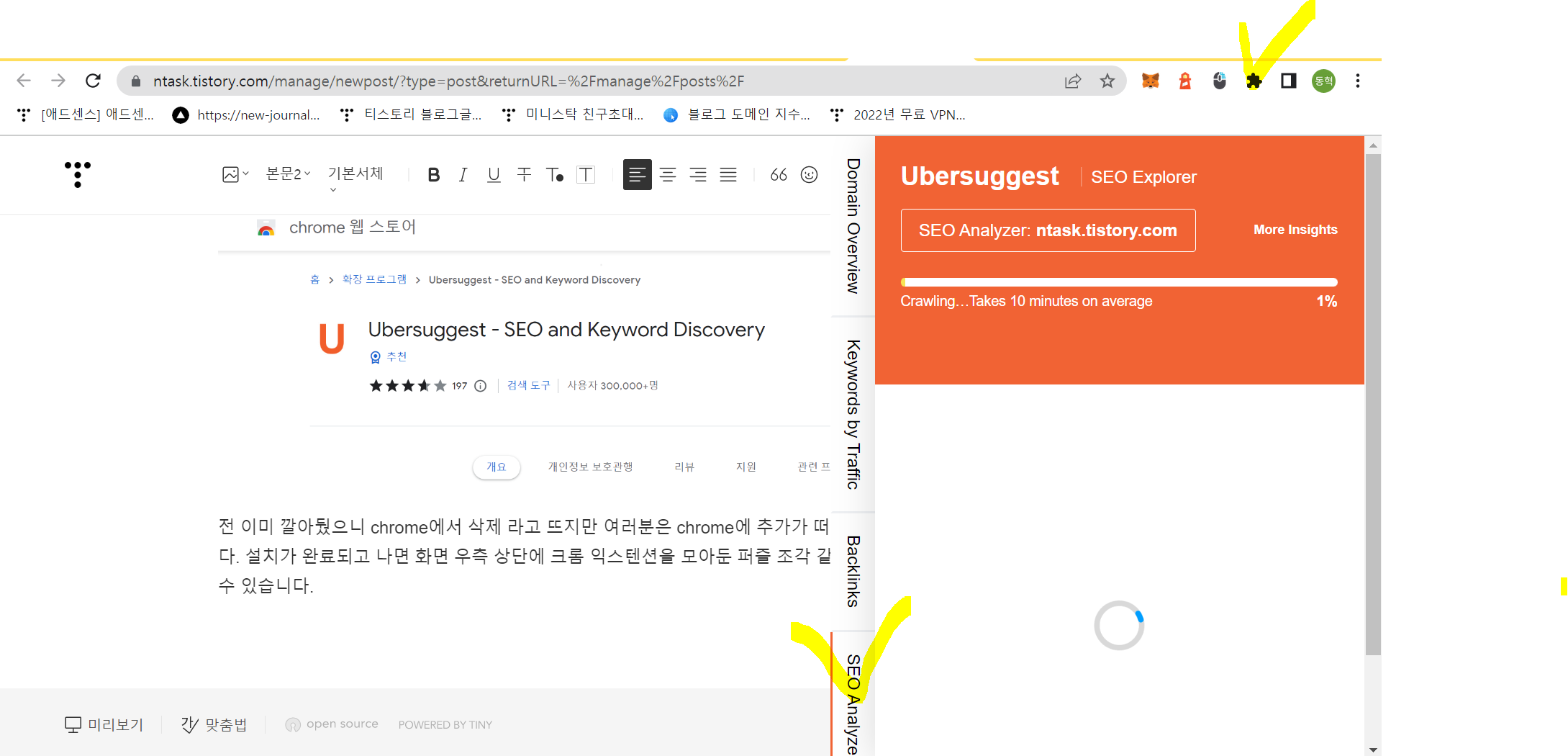1568x756 pixels.
Task: Go back to the previous browser page
Action: tap(24, 81)
